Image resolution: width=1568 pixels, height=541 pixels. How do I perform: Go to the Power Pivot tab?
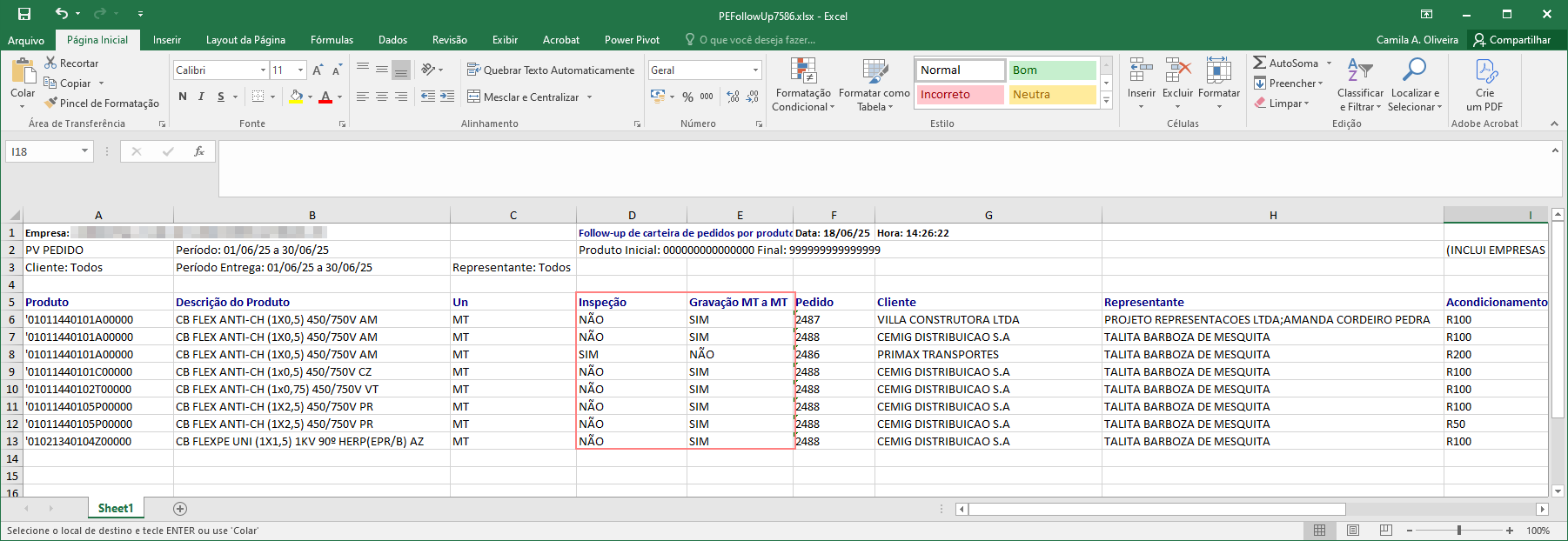coord(632,40)
